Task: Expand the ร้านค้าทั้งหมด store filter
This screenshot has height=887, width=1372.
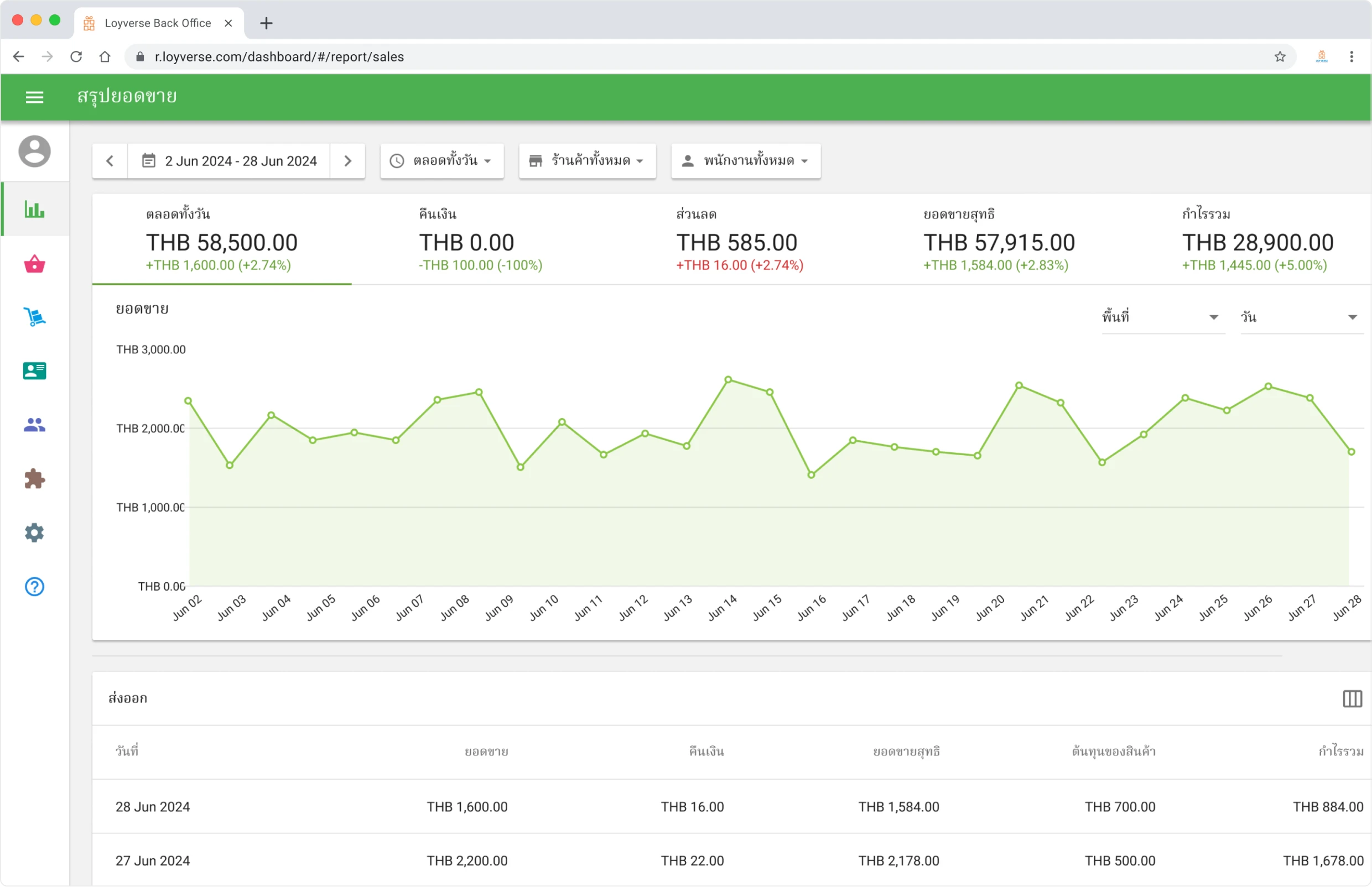Action: (x=587, y=161)
